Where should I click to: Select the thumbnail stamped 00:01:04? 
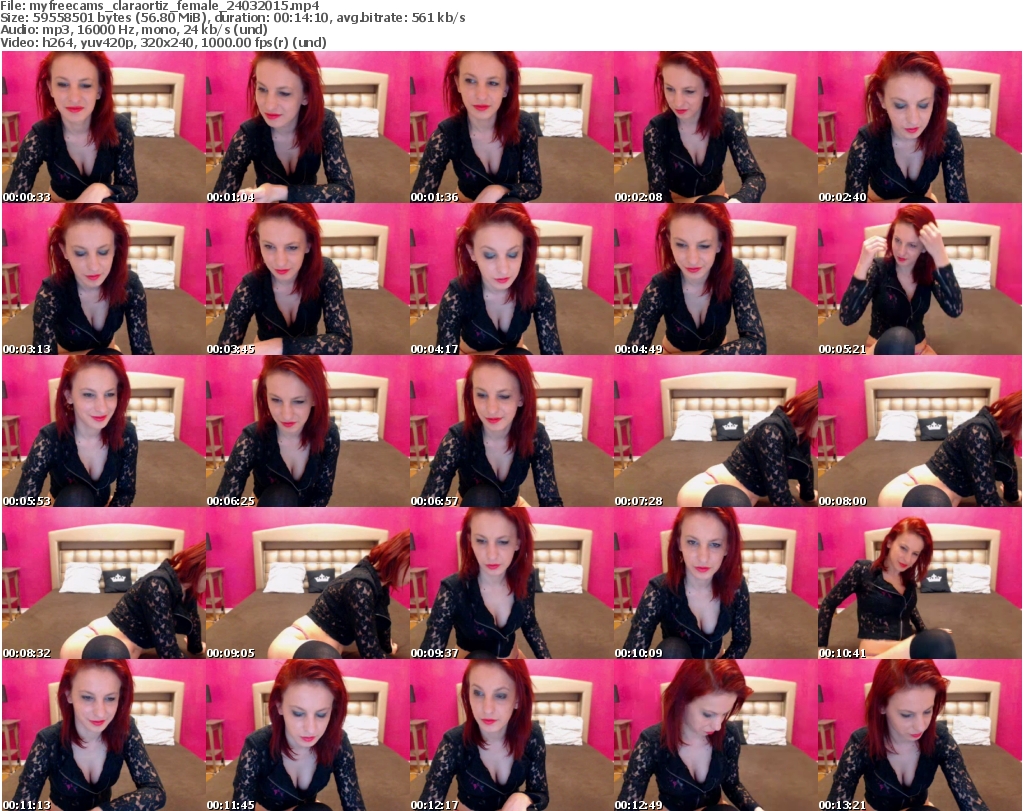click(x=308, y=127)
